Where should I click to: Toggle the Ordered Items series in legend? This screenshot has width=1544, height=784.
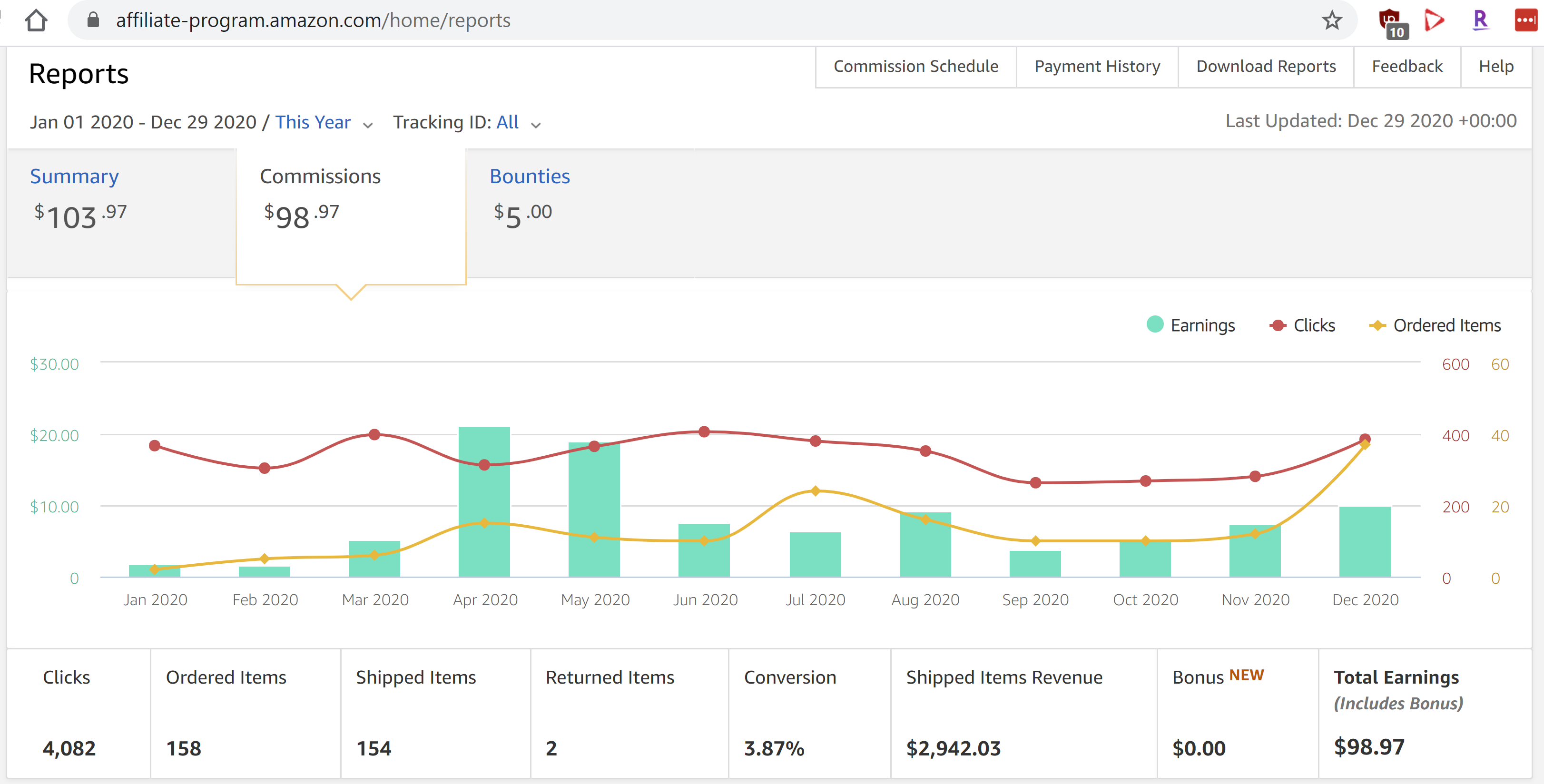[1435, 325]
